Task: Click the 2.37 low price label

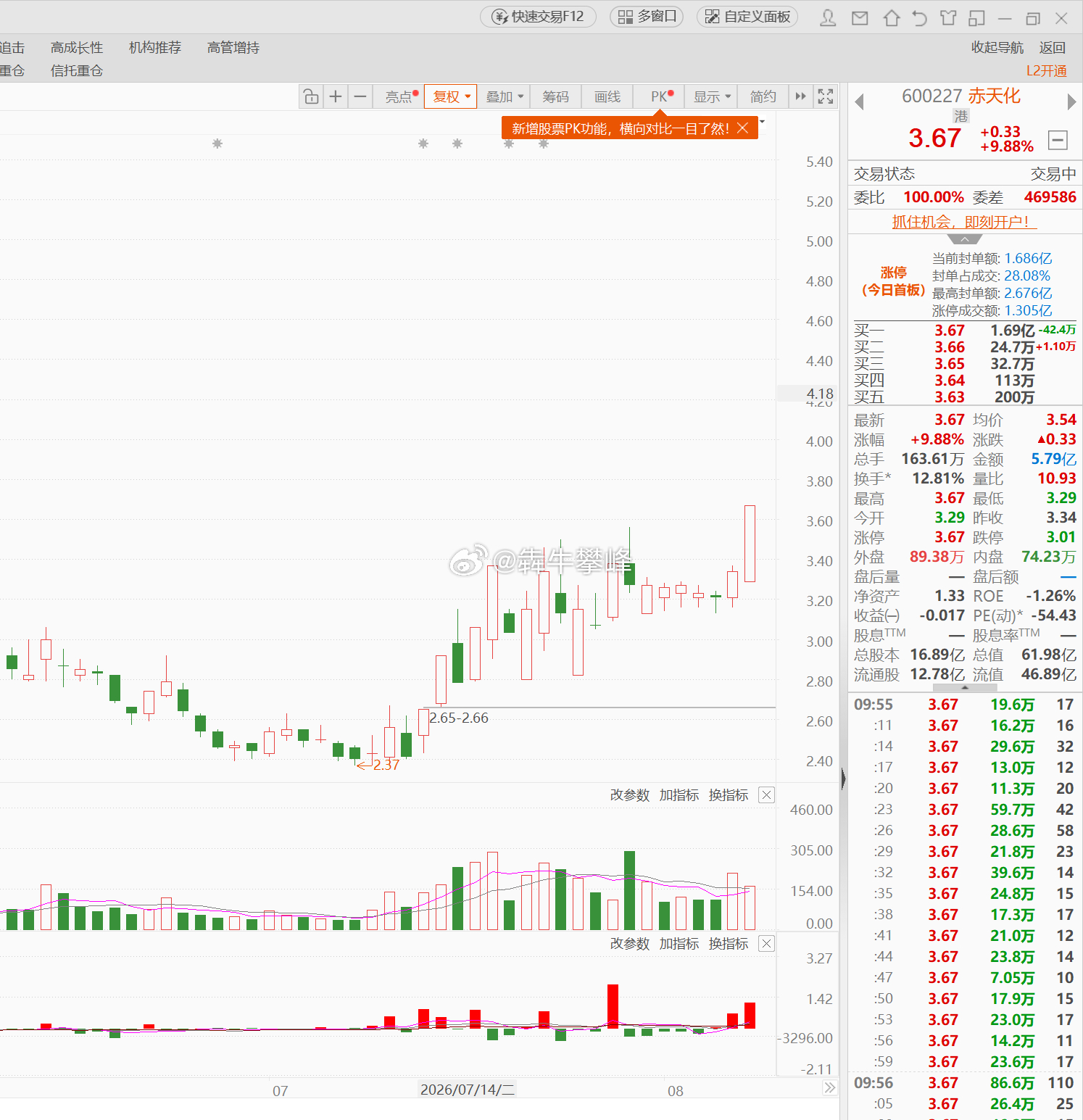Action: coord(386,765)
